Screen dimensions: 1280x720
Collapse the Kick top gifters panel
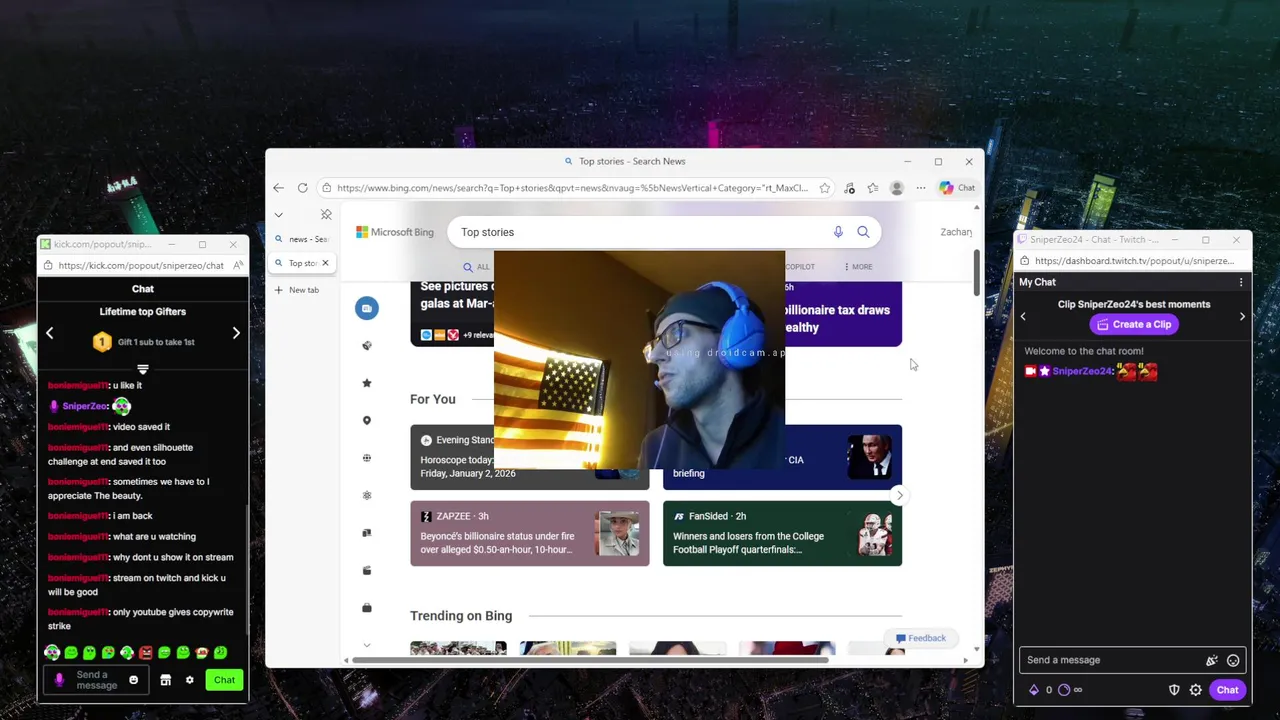(x=143, y=369)
